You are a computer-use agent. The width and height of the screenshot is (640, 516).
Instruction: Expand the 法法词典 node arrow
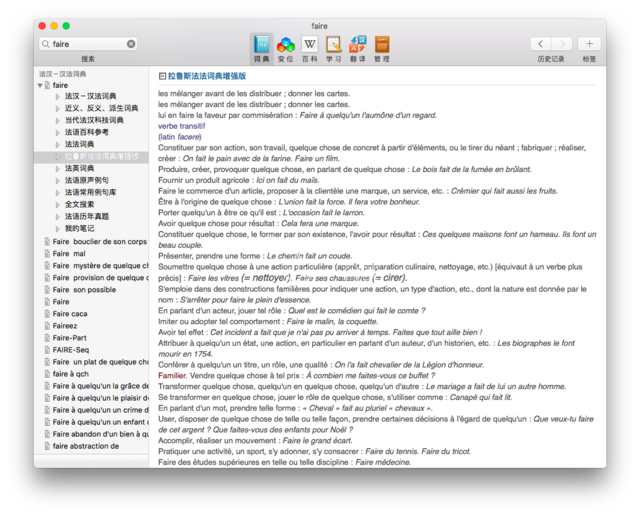click(58, 145)
